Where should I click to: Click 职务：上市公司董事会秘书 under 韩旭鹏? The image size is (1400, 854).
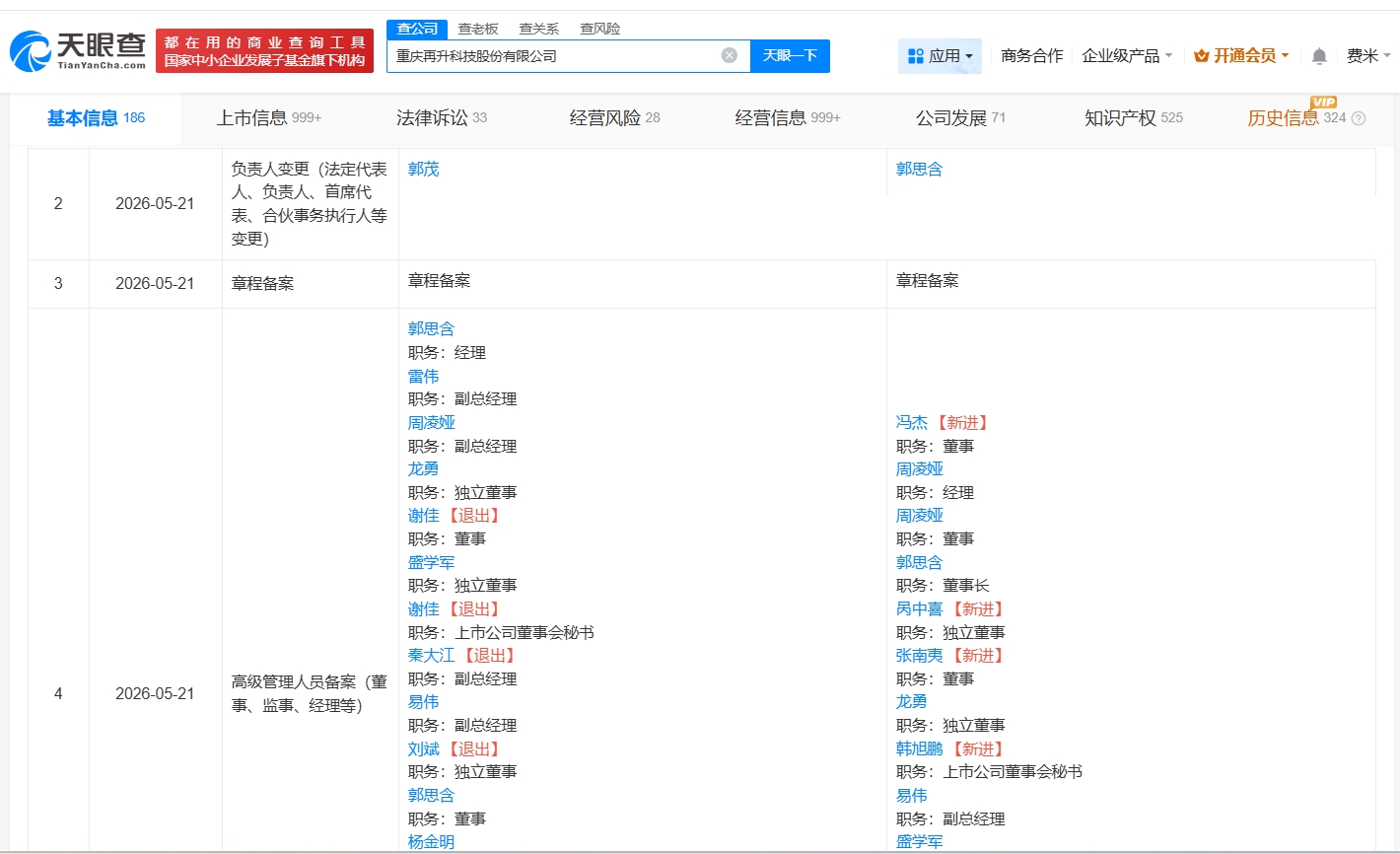(x=989, y=772)
